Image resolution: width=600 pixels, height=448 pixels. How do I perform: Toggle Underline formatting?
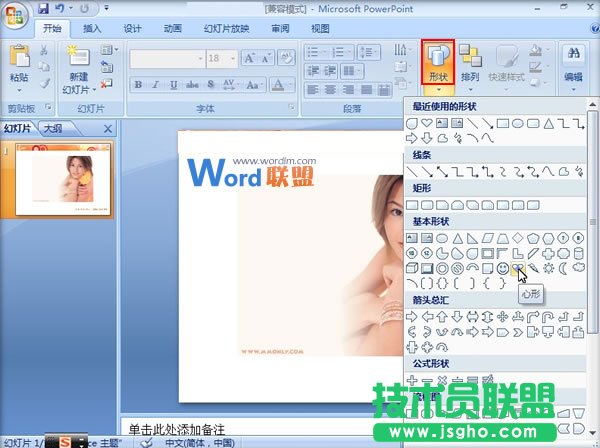point(173,85)
